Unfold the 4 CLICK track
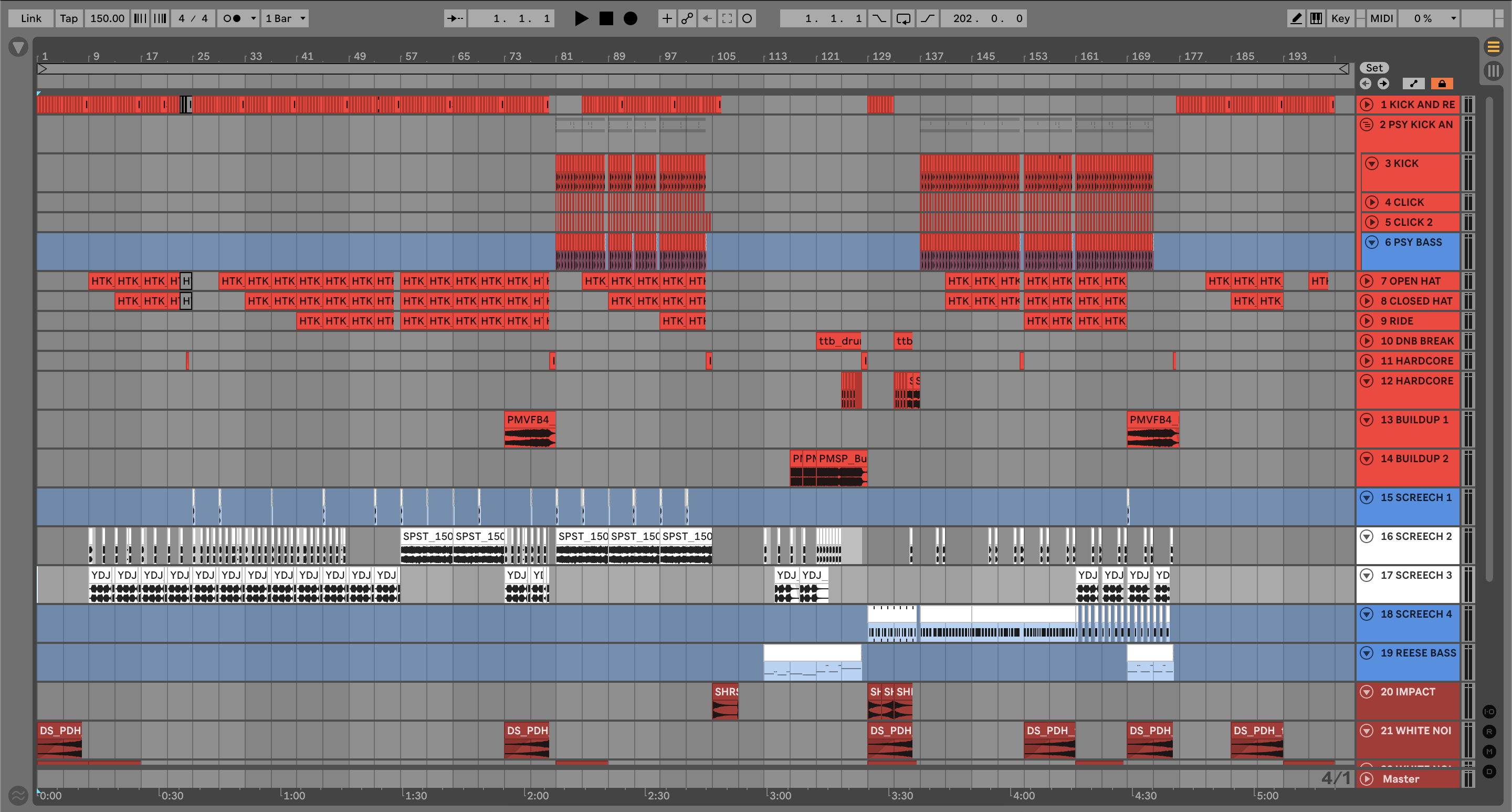 click(1372, 202)
